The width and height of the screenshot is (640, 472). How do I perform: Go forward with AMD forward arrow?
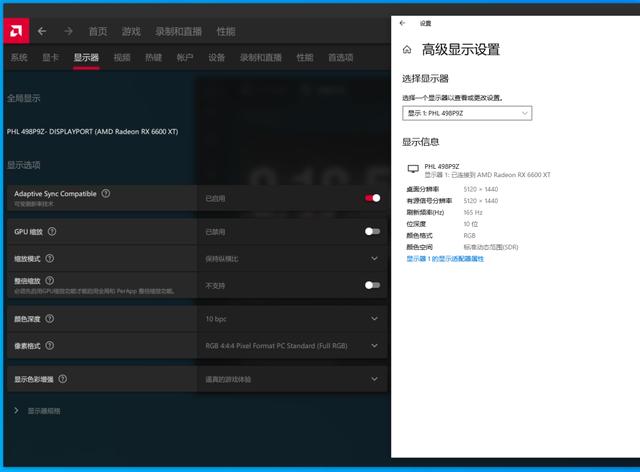coord(68,31)
